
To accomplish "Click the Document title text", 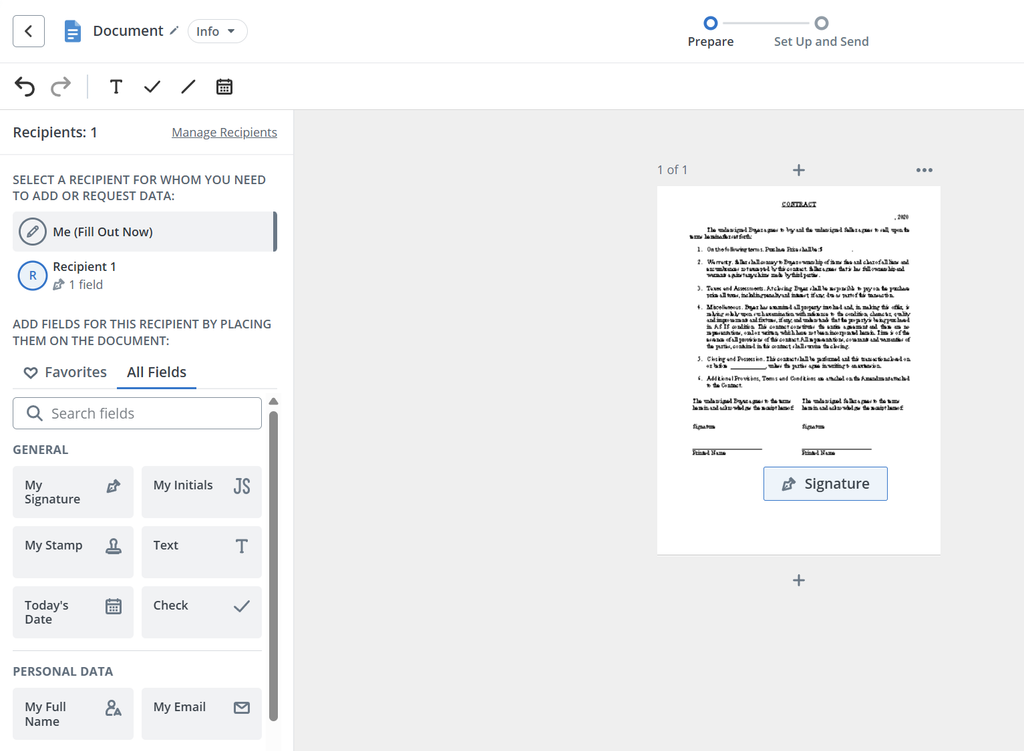I will 128,31.
